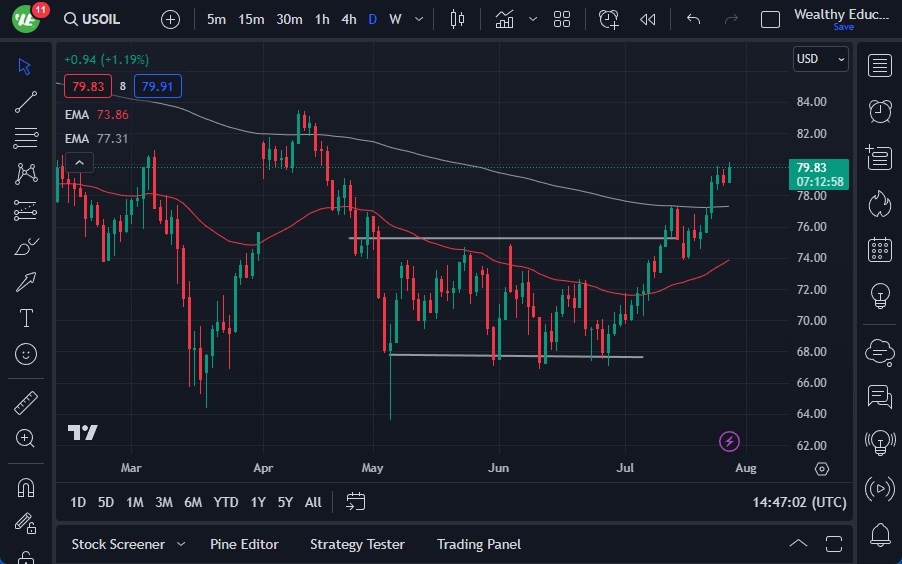Click the text annotation tool
Screen dimensions: 902x564
click(x=26, y=318)
